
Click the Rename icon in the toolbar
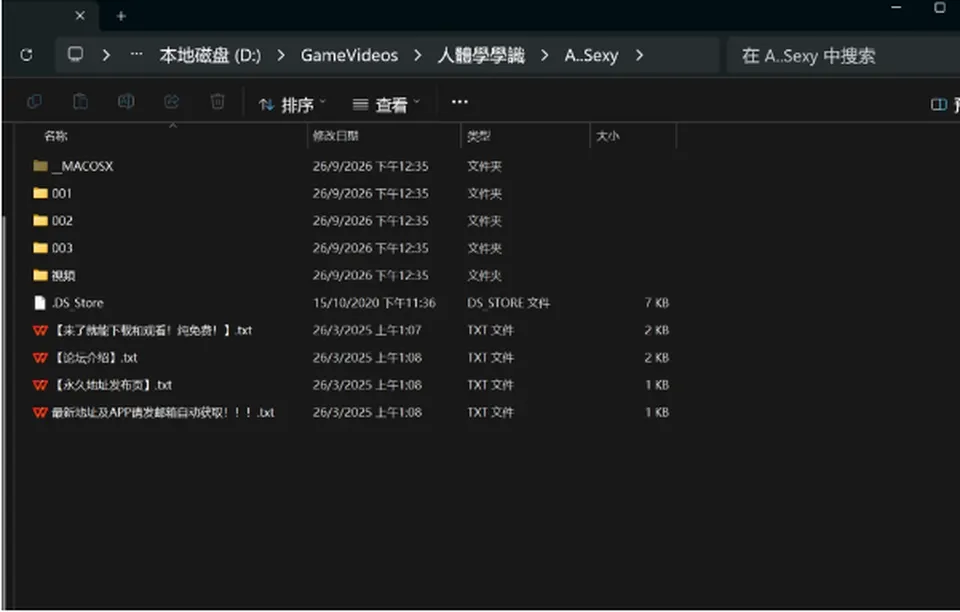pos(126,102)
